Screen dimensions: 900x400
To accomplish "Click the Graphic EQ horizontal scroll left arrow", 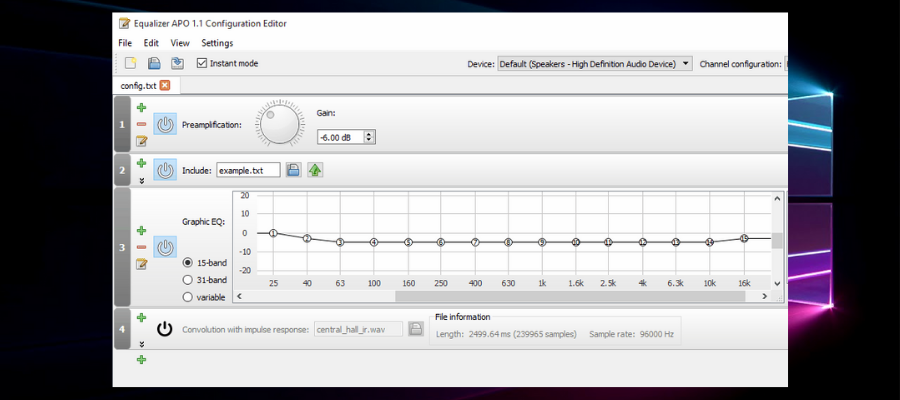I will tap(239, 296).
